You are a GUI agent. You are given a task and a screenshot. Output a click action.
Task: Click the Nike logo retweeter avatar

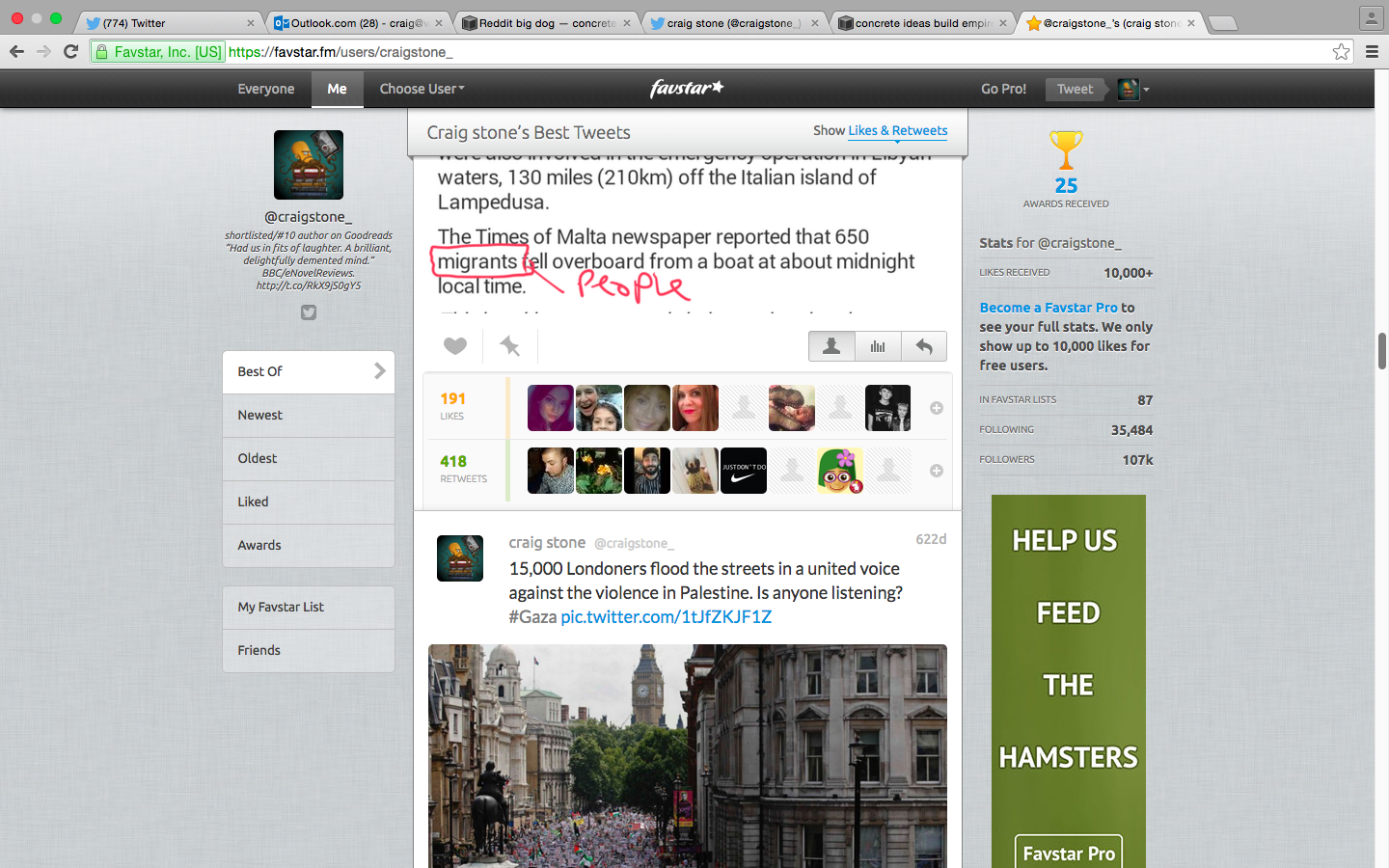pyautogui.click(x=744, y=471)
